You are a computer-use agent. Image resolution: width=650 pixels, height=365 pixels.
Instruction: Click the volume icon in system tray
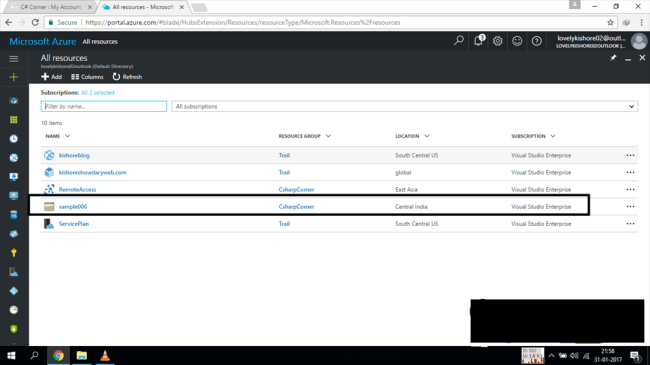click(574, 355)
